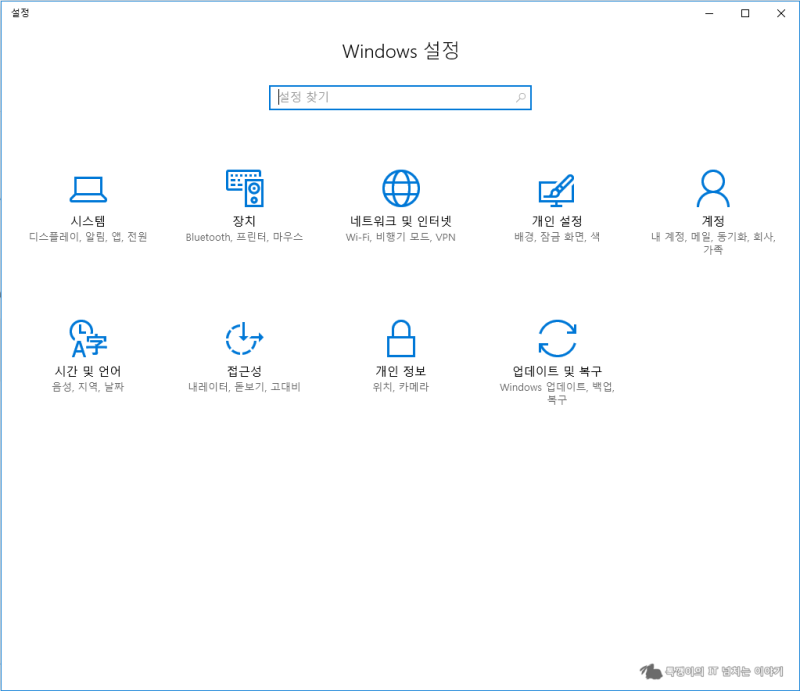
Task: Click the 설정 찾기 search field
Action: coord(401,97)
